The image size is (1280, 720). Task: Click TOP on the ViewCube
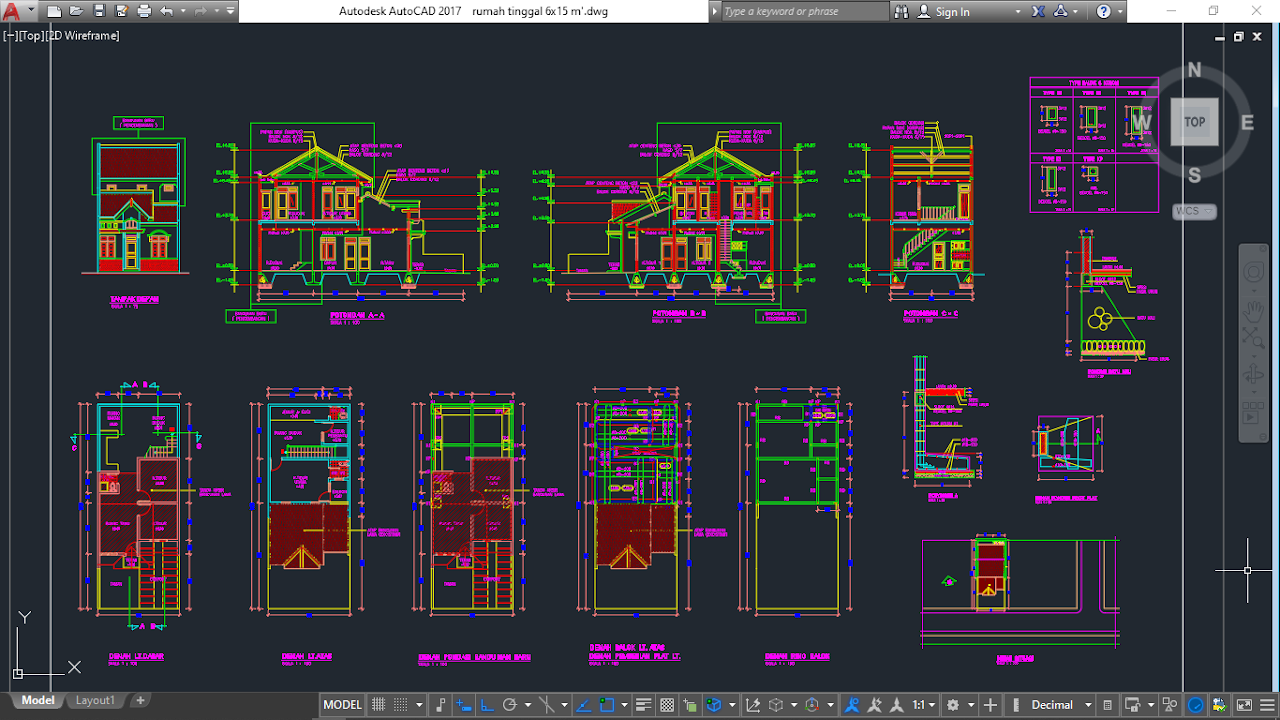[1194, 121]
